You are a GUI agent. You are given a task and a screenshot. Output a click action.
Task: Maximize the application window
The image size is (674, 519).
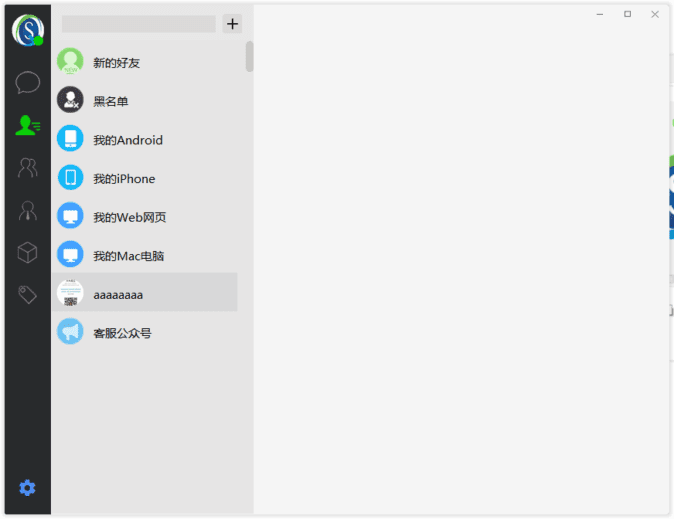coord(627,14)
